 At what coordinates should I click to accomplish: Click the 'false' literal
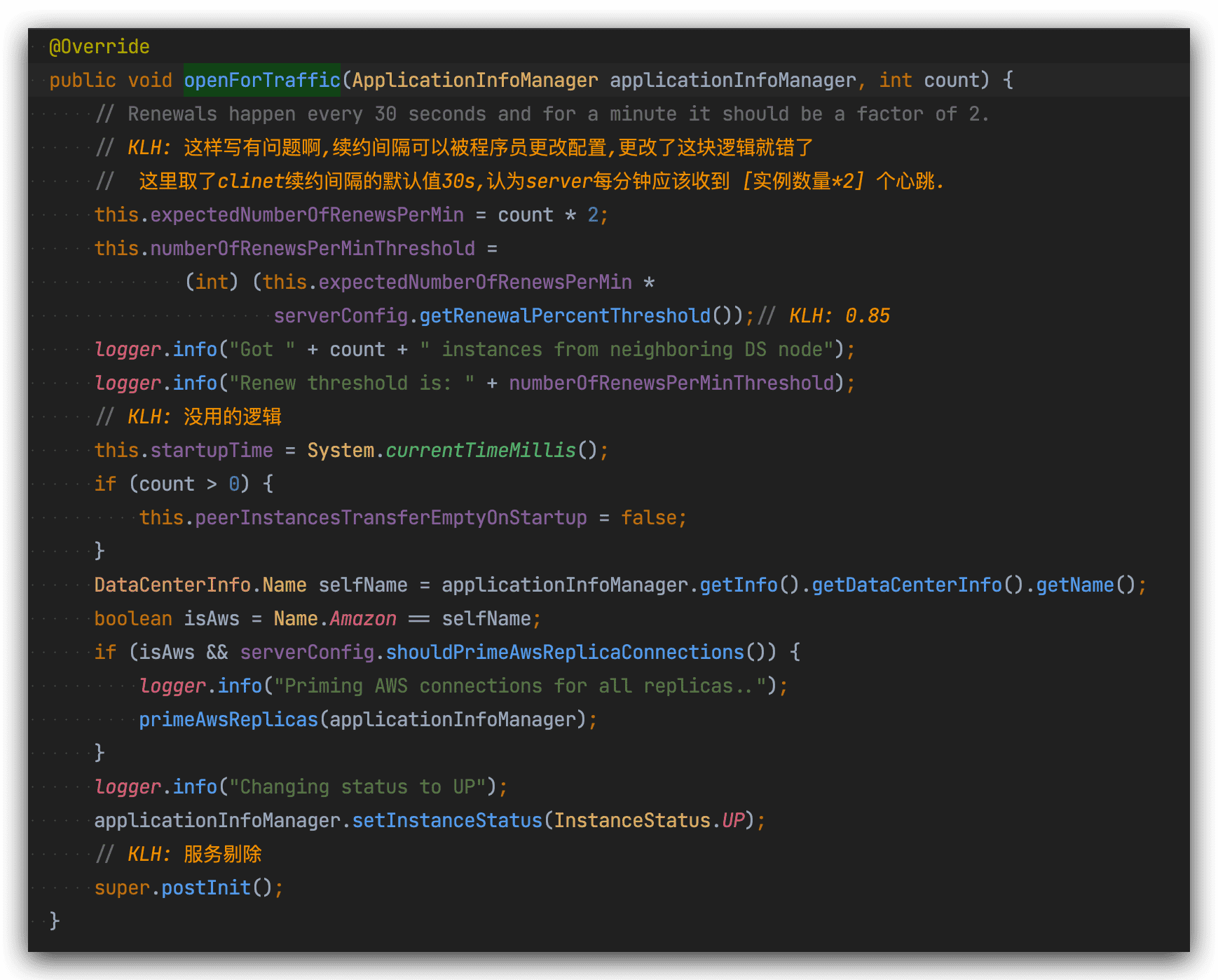649,517
